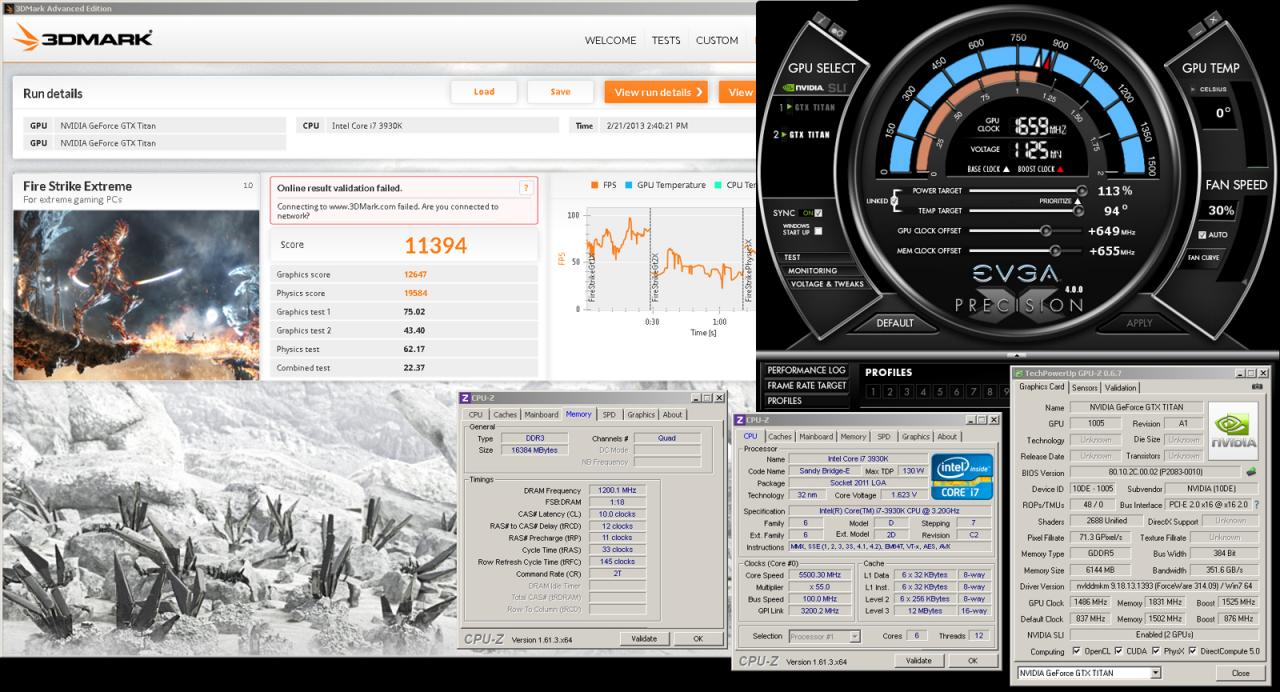Adjust the GPU CLOCK OFFSET slider knob
1280x692 pixels.
pyautogui.click(x=1046, y=231)
